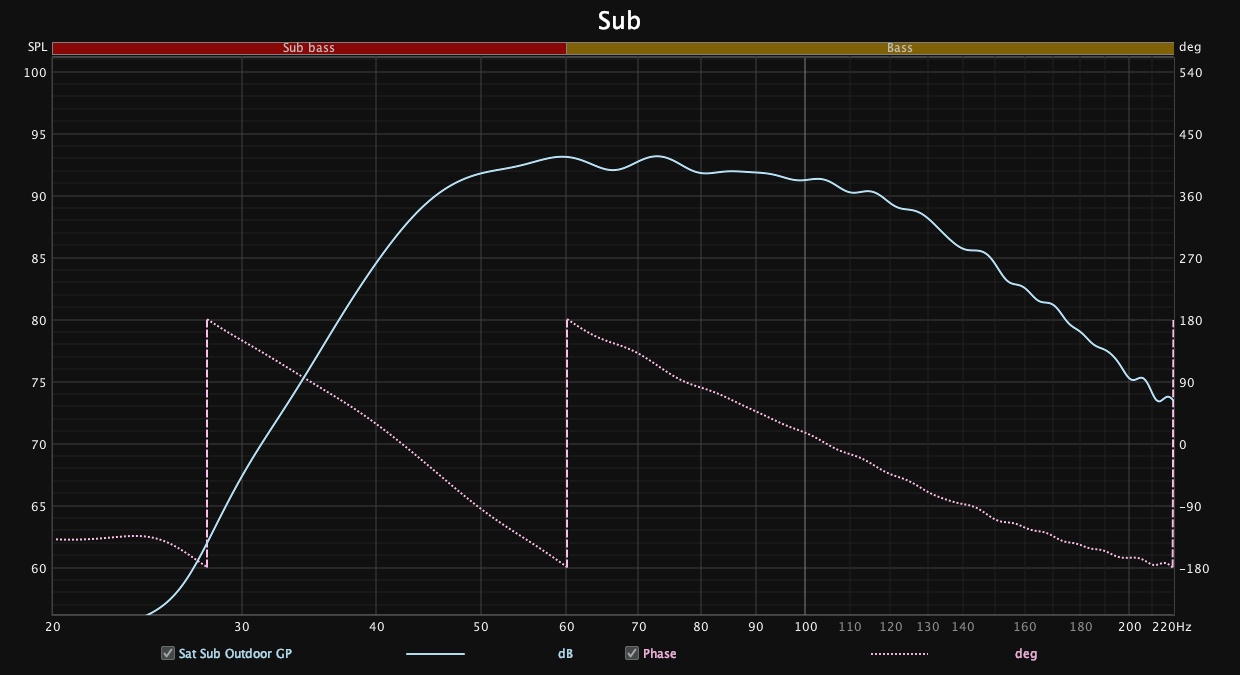Screen dimensions: 1240x675
Task: Click the 40 frequency axis label
Action: click(376, 627)
